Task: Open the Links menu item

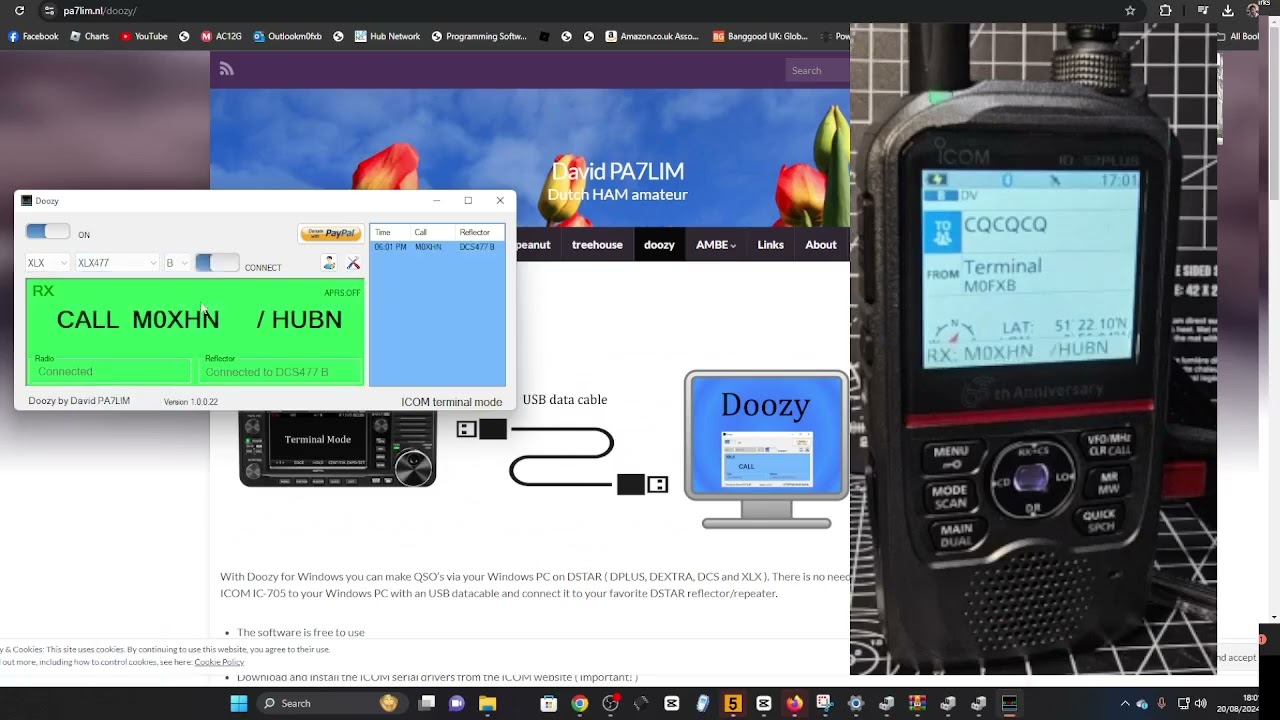Action: [770, 244]
